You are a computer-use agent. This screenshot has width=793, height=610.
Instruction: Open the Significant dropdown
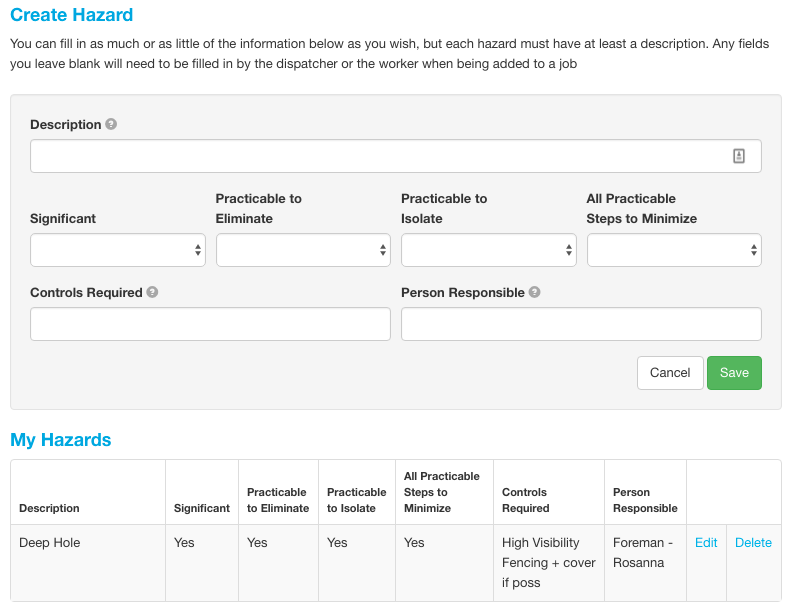pyautogui.click(x=118, y=250)
